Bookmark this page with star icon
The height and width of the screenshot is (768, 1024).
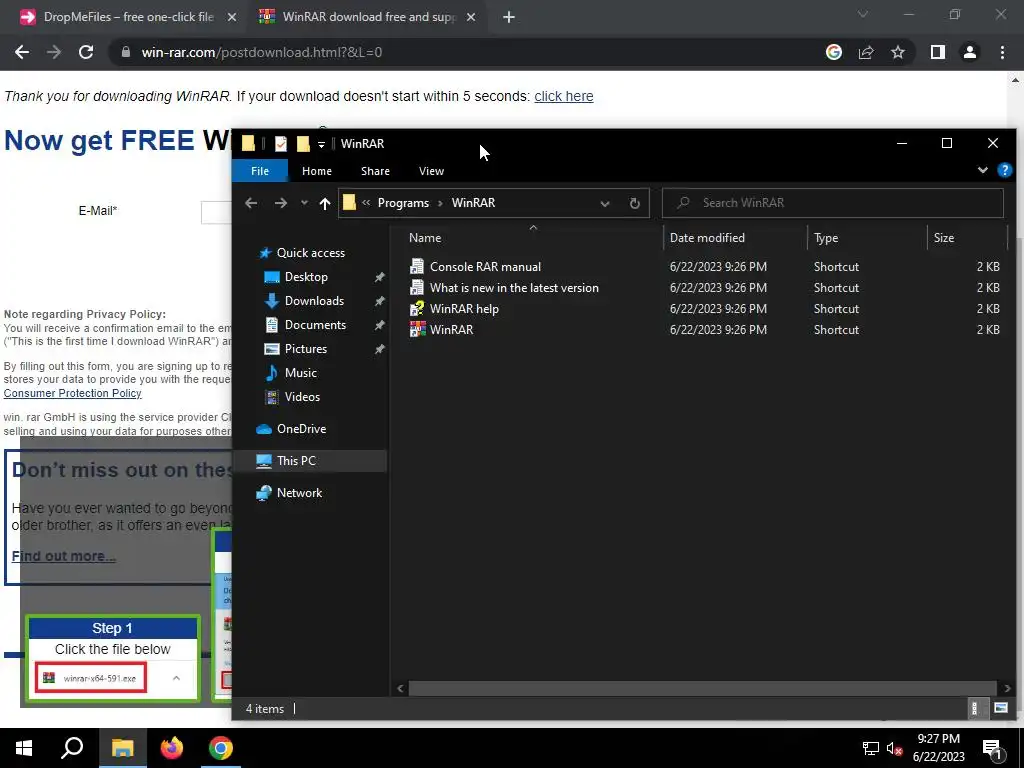click(x=898, y=52)
